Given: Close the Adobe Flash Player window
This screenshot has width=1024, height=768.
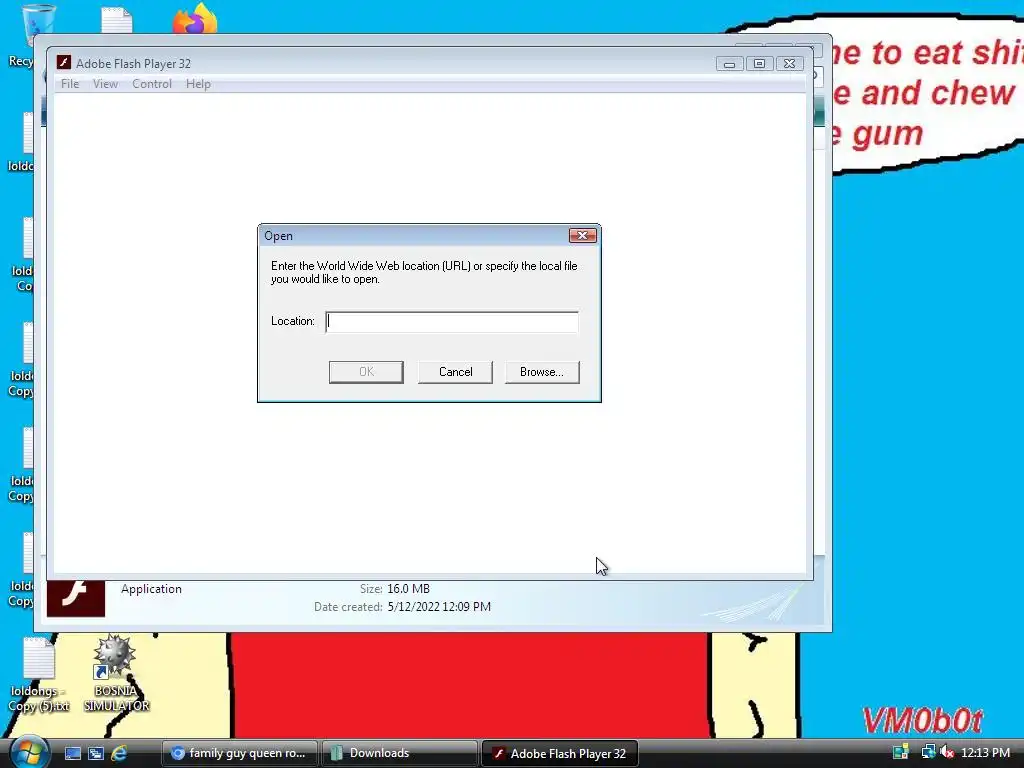Looking at the screenshot, I should coord(790,63).
